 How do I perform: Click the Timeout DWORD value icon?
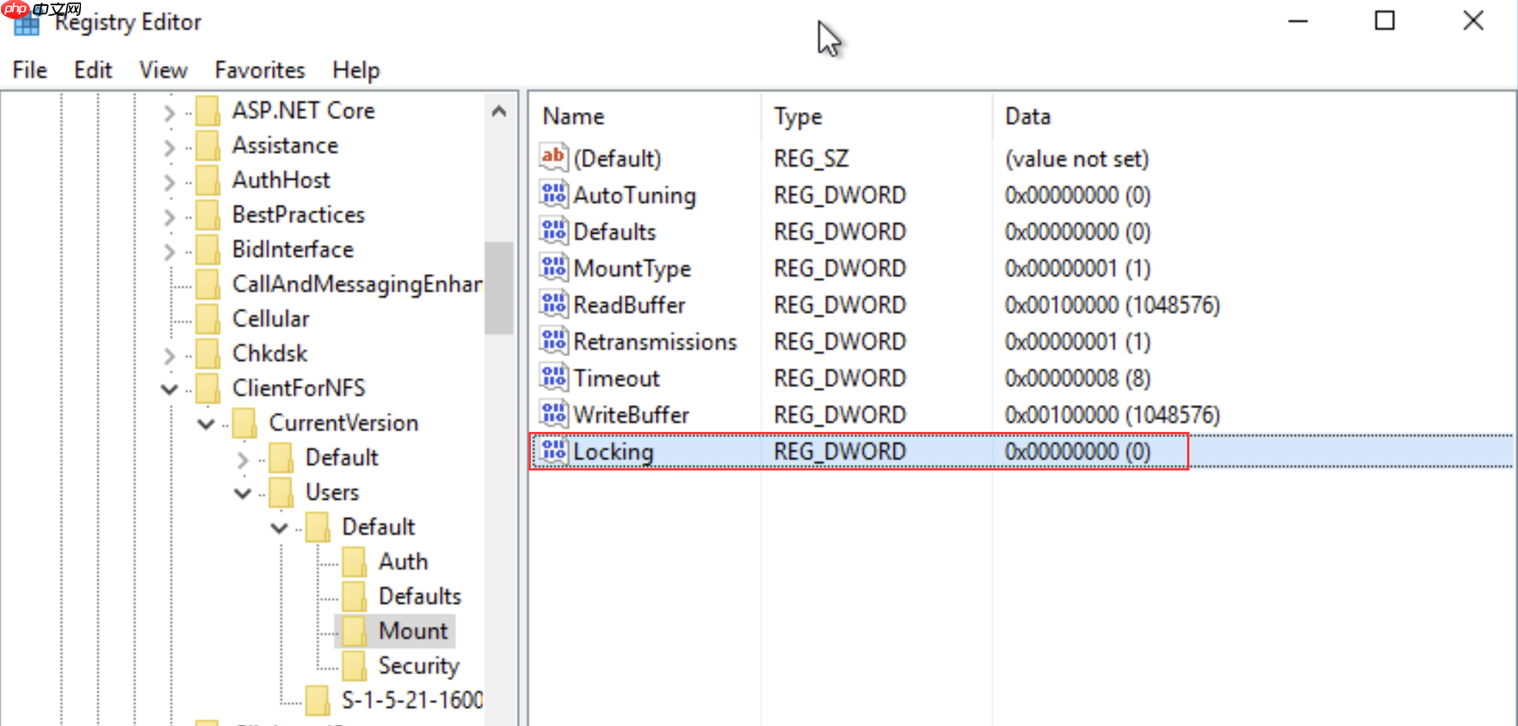coord(553,378)
